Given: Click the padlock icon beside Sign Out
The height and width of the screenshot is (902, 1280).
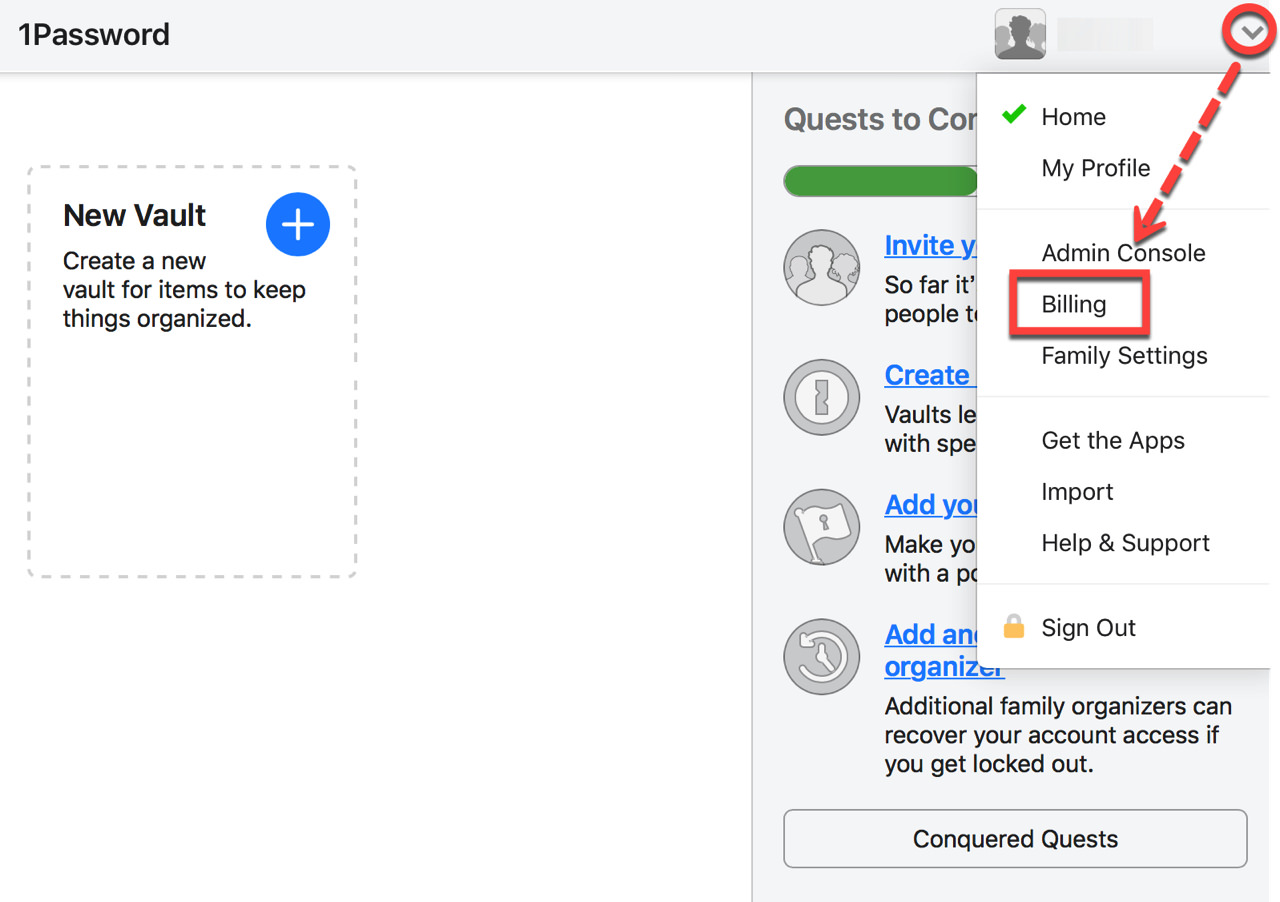Looking at the screenshot, I should click(x=1014, y=627).
